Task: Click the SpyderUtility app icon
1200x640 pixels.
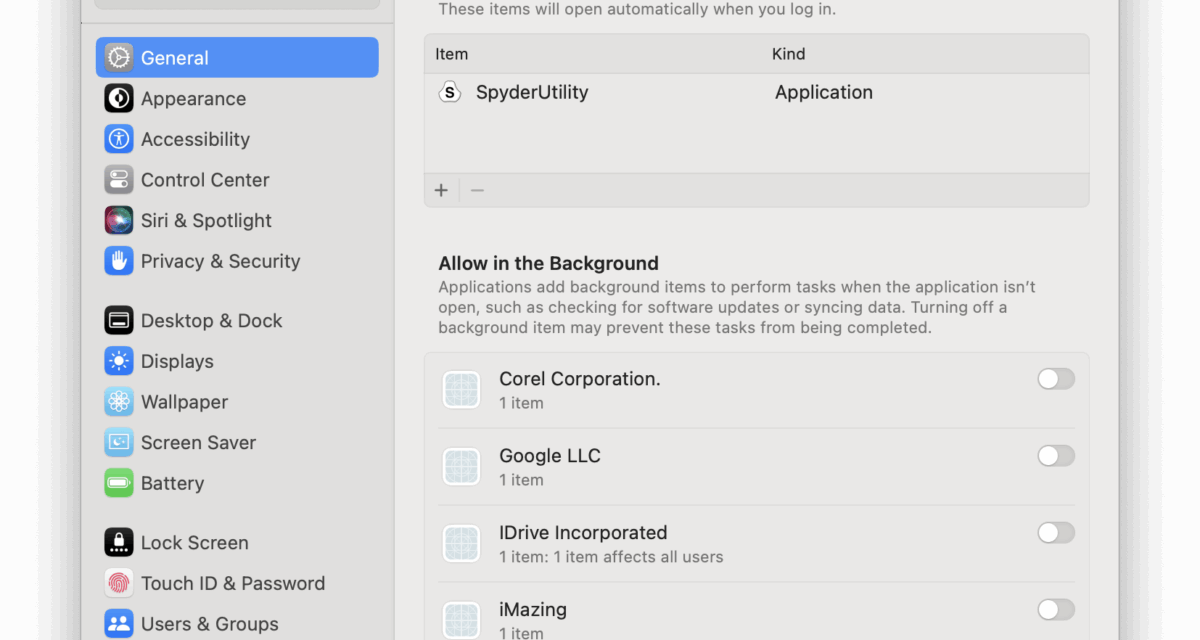Action: click(450, 92)
